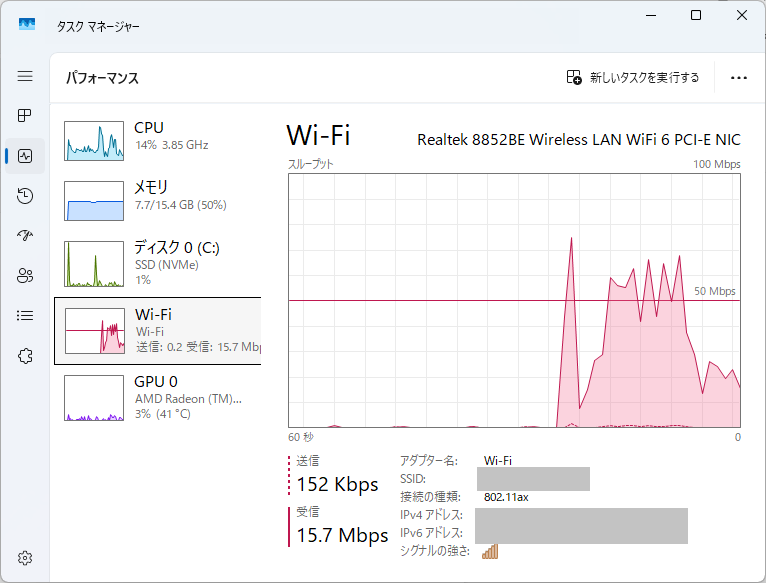Open the Startup apps icon
The width and height of the screenshot is (766, 583).
pos(25,236)
